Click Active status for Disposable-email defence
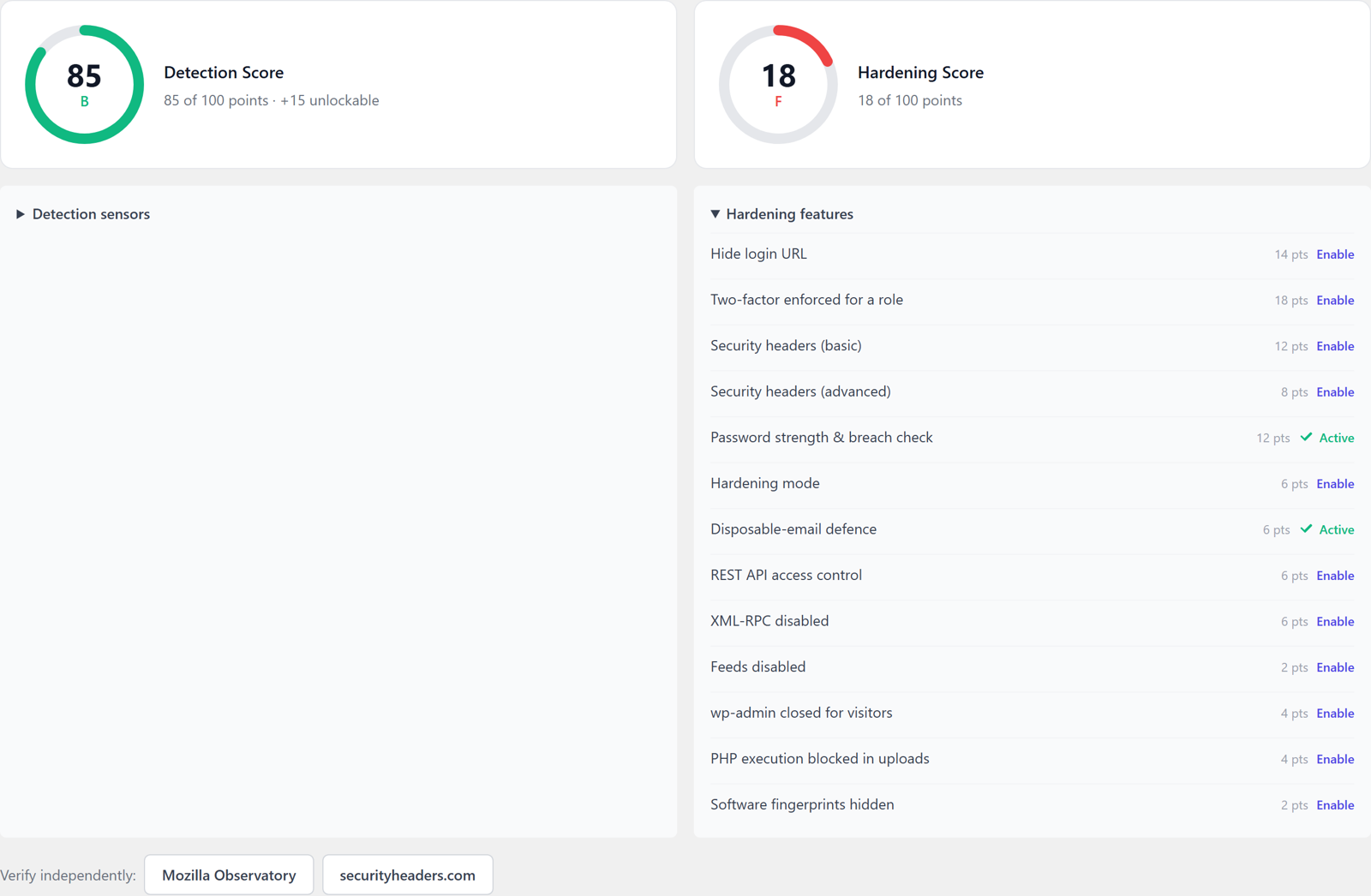This screenshot has height=896, width=1371. [1327, 529]
